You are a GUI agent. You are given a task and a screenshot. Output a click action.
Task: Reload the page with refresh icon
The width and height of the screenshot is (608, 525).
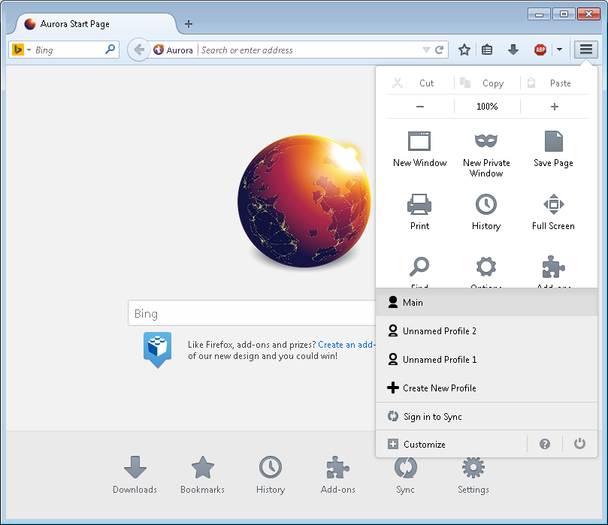[x=439, y=50]
